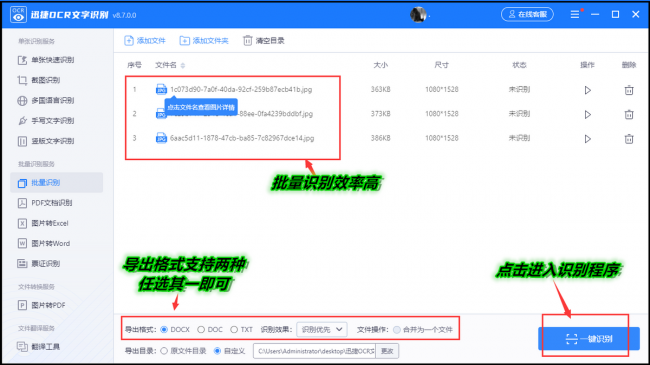Click the user avatar in title bar

[418, 15]
